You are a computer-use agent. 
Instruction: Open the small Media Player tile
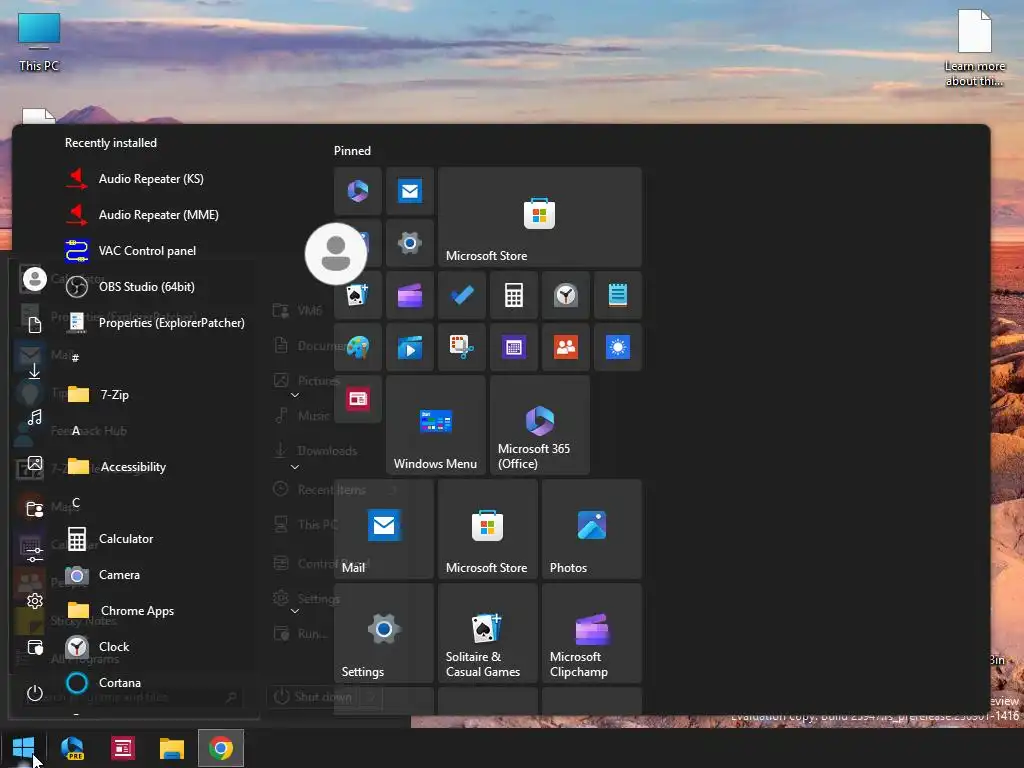[x=410, y=347]
